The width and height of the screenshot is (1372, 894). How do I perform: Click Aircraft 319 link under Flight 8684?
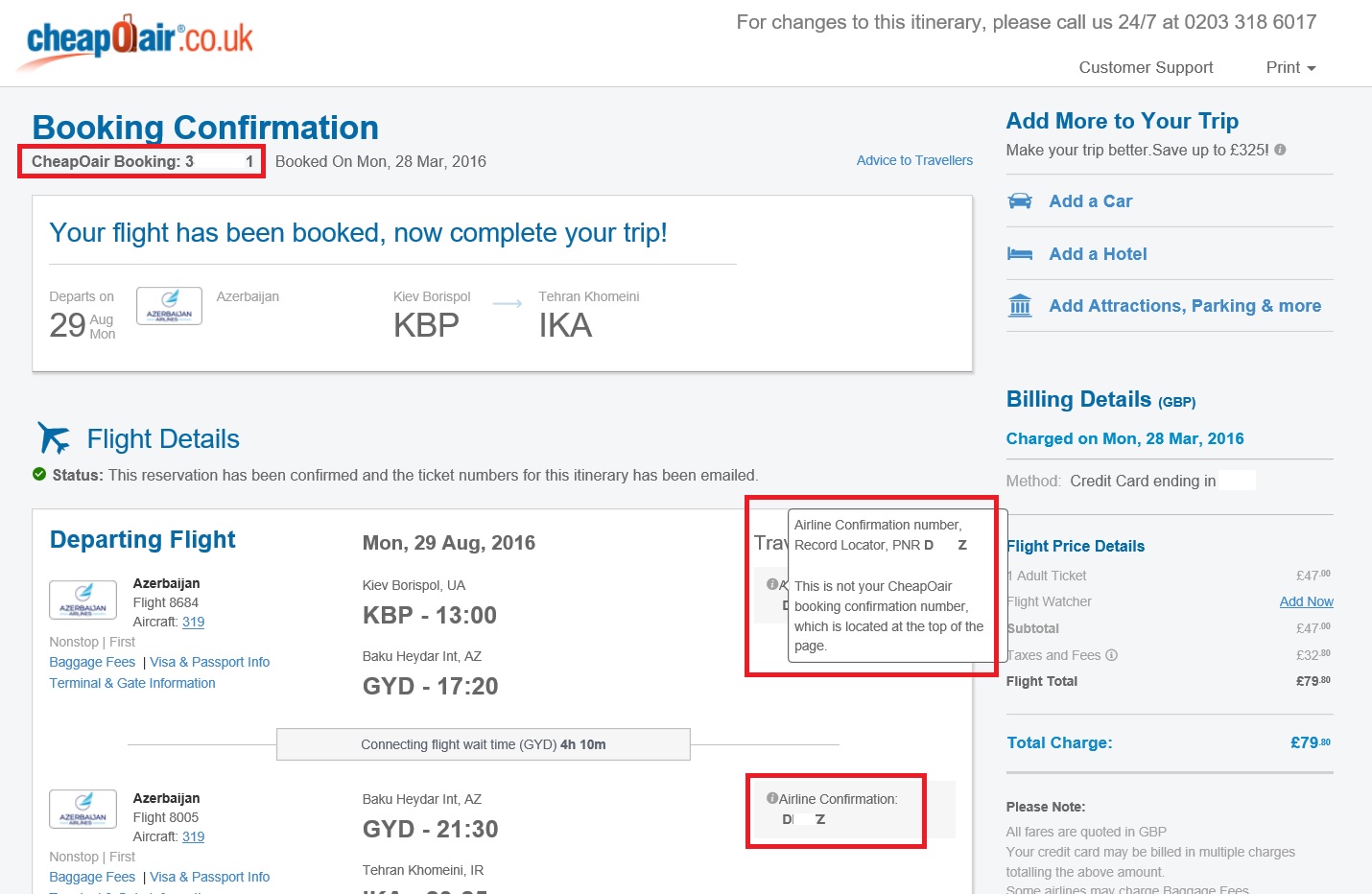(x=193, y=622)
